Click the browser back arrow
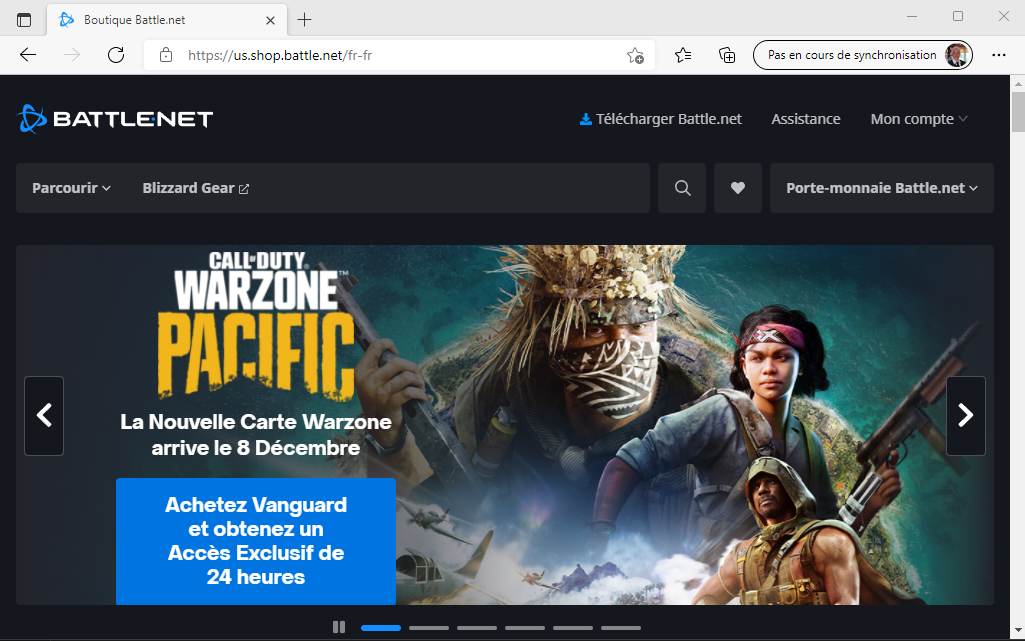The image size is (1025, 641). (x=28, y=55)
